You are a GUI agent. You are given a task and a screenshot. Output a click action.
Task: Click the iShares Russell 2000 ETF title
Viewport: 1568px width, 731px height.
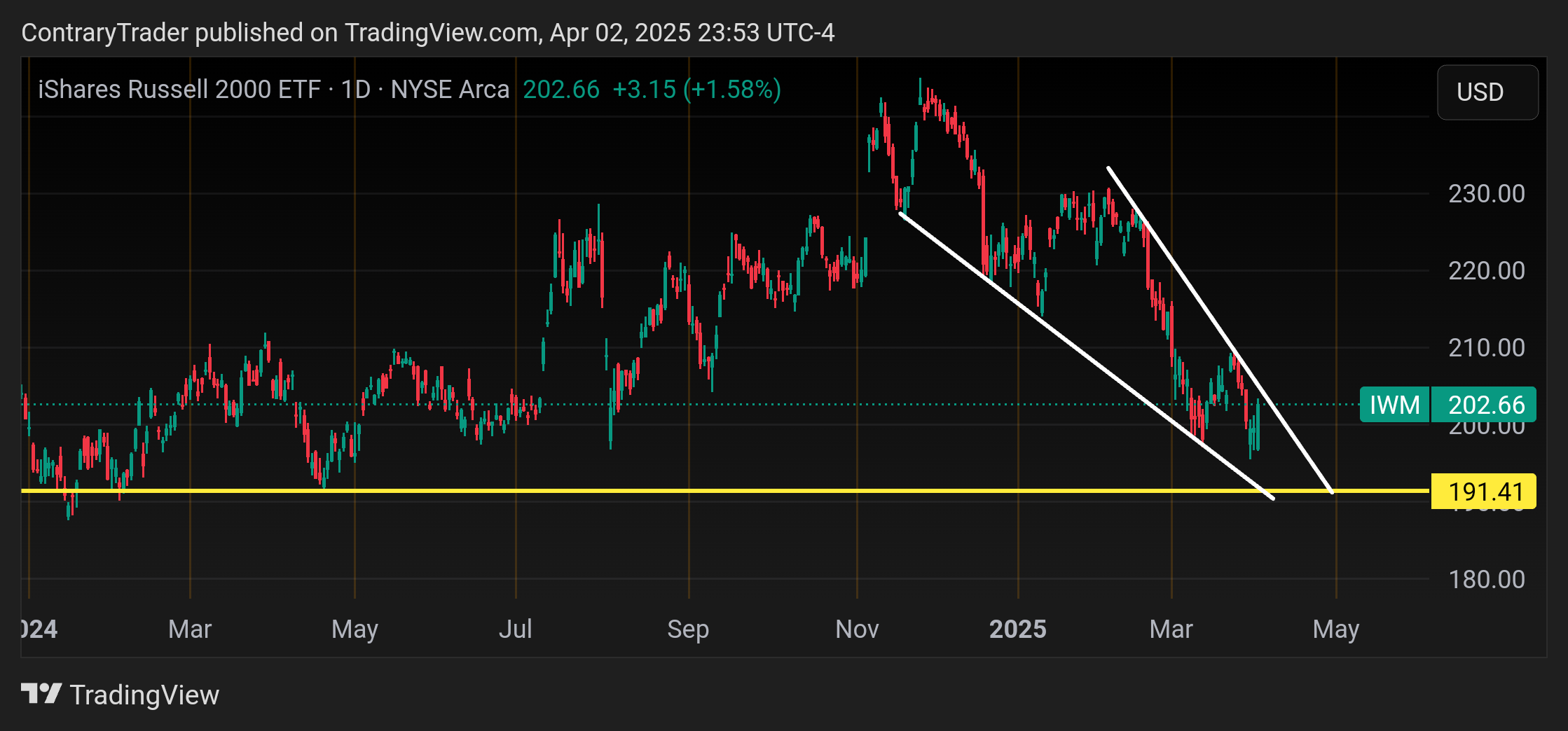[x=179, y=90]
